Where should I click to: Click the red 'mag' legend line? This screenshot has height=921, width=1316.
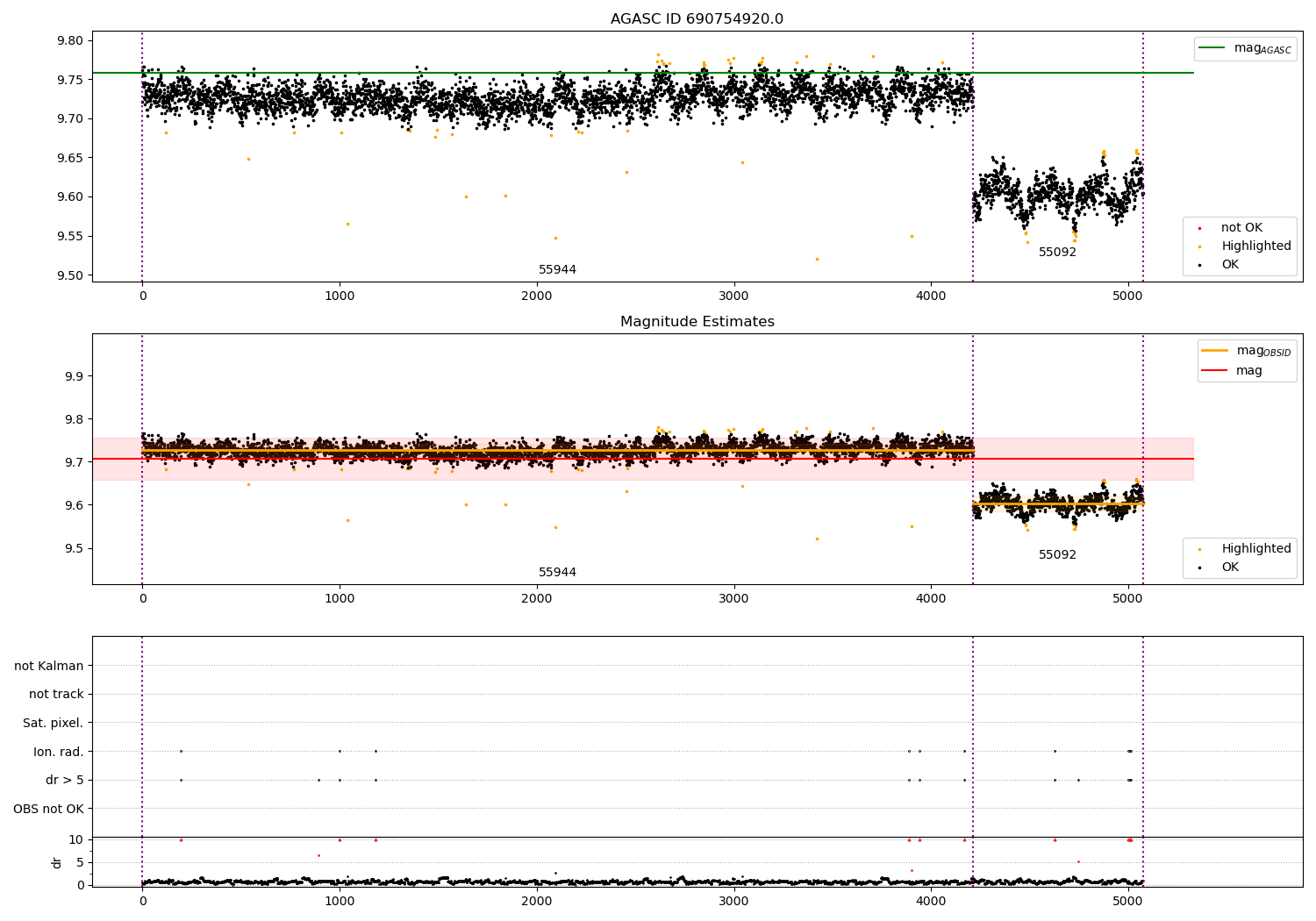[x=1215, y=371]
